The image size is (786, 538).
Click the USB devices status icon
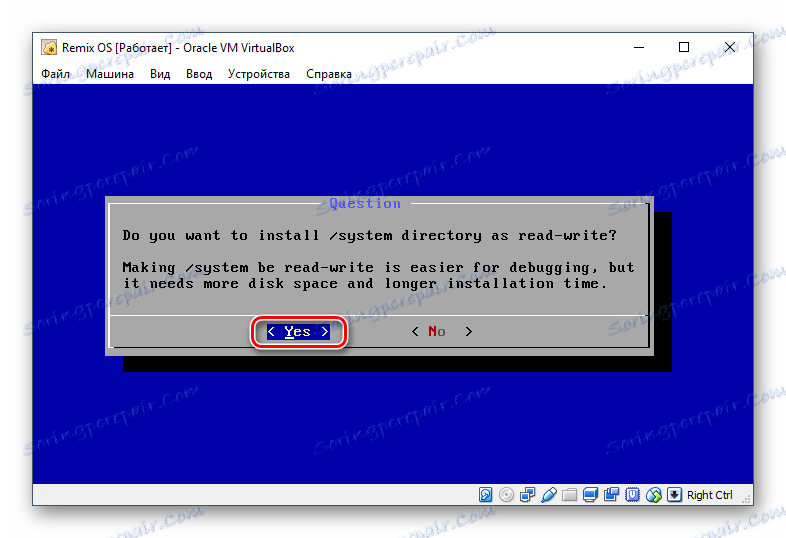pos(548,495)
